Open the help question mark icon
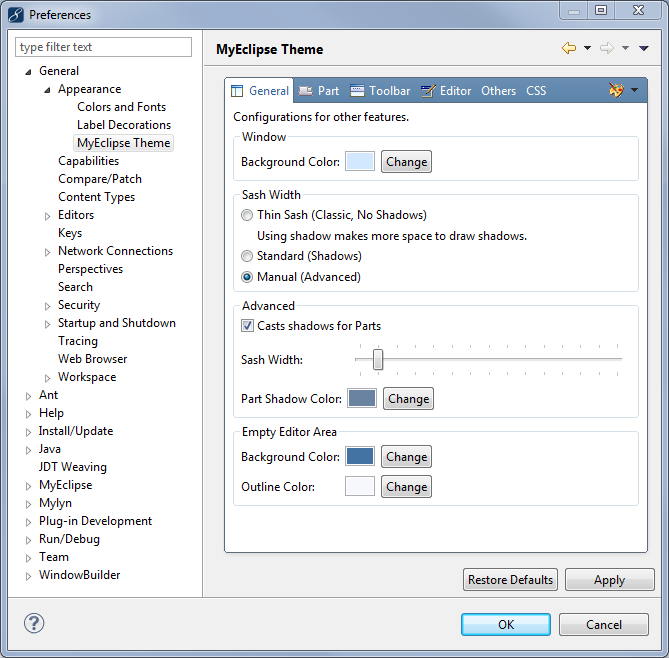Viewport: 669px width, 658px height. pyautogui.click(x=34, y=623)
